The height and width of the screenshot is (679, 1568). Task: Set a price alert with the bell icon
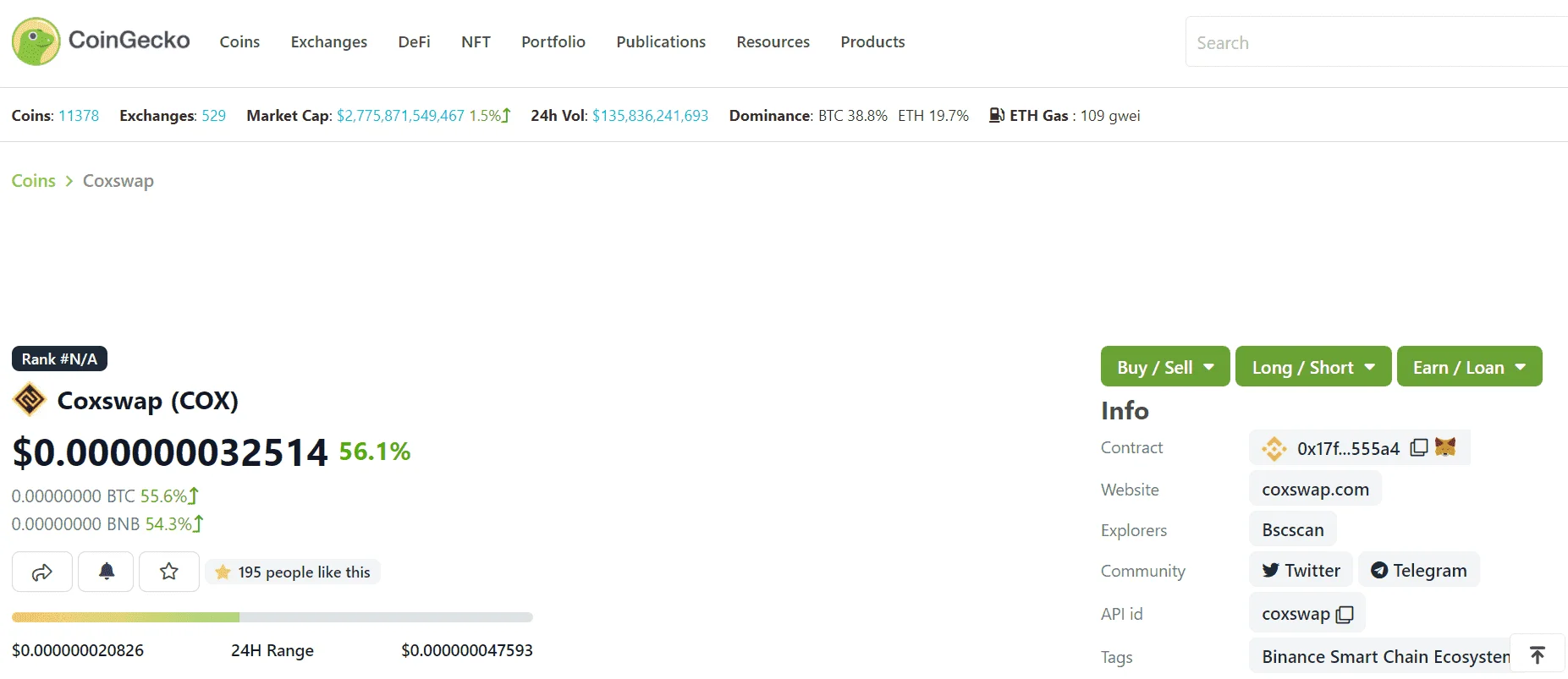[x=106, y=572]
